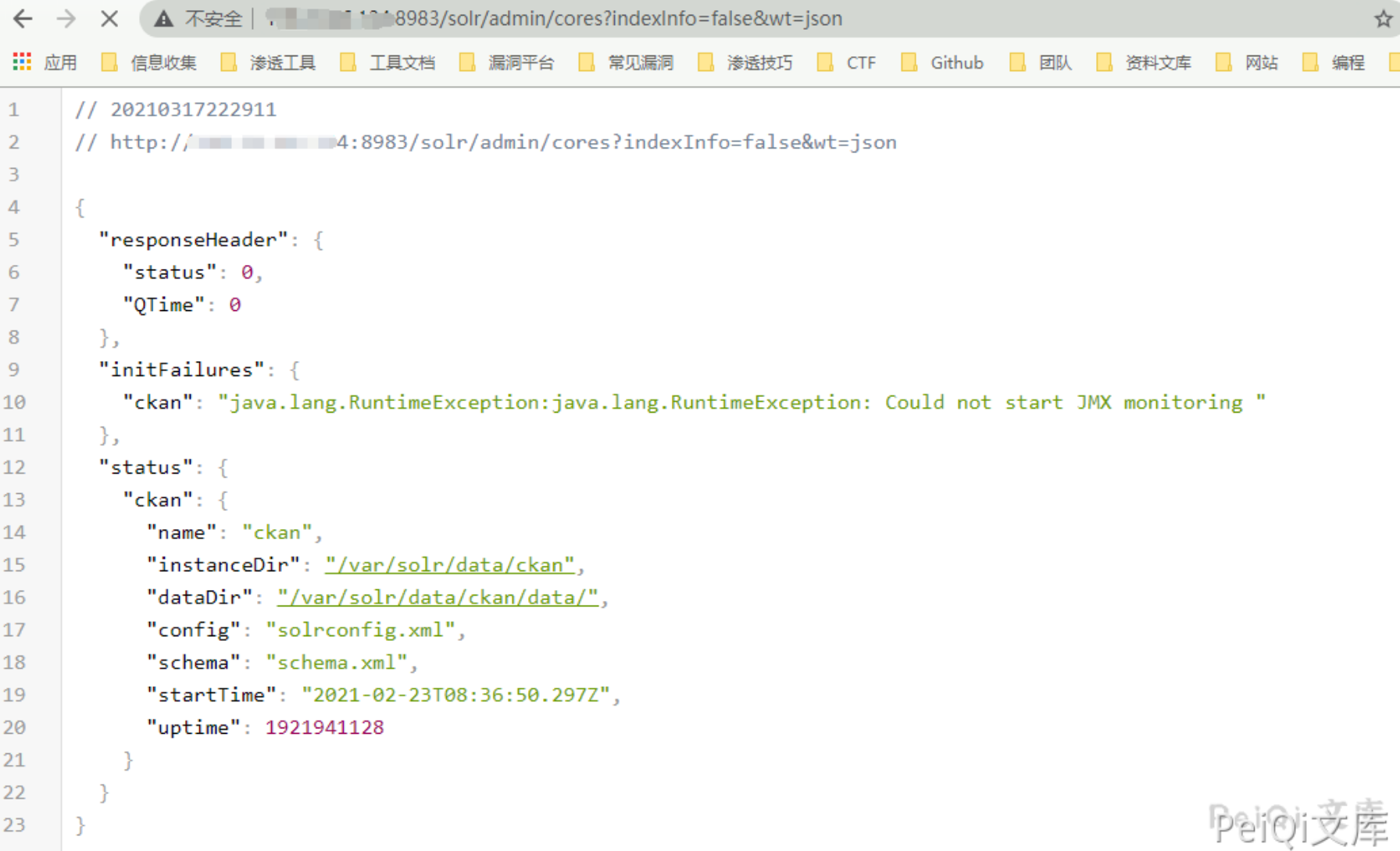Click the /var/solr/data/ckan instanceDir link
This screenshot has width=1400, height=851.
(x=450, y=565)
